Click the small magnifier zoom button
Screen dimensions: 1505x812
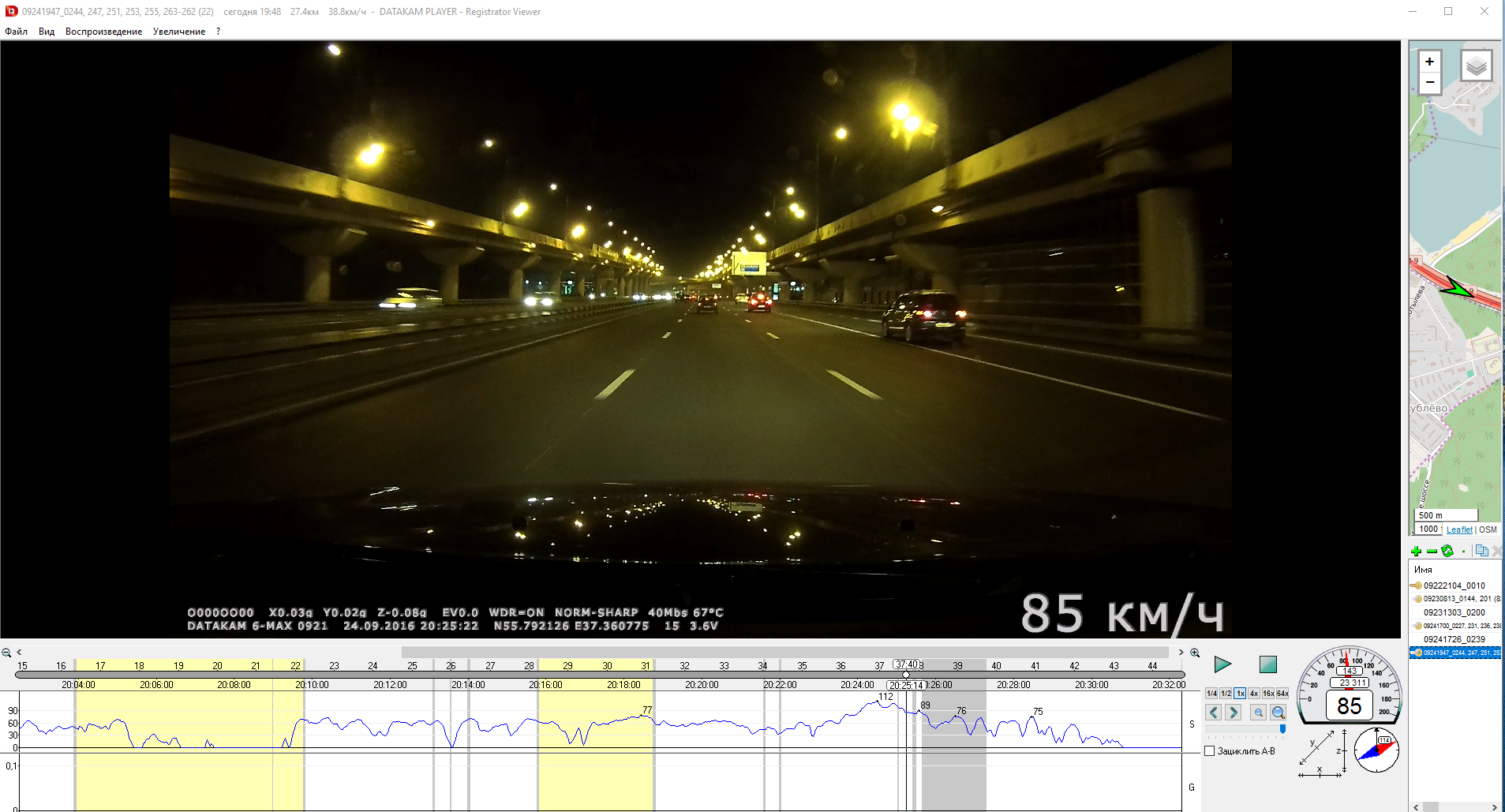click(x=1258, y=713)
